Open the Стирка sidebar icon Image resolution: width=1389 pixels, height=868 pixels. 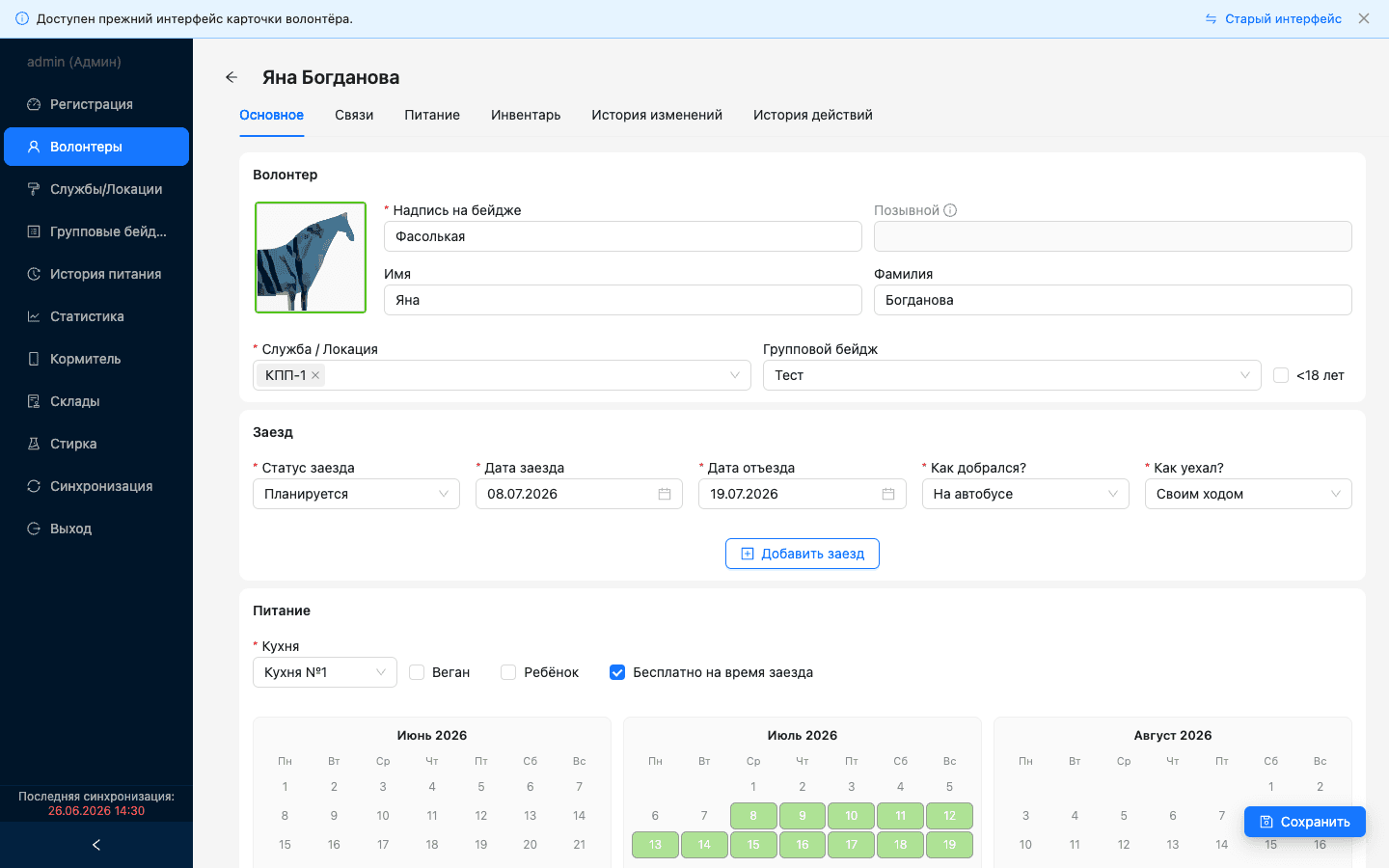point(34,444)
